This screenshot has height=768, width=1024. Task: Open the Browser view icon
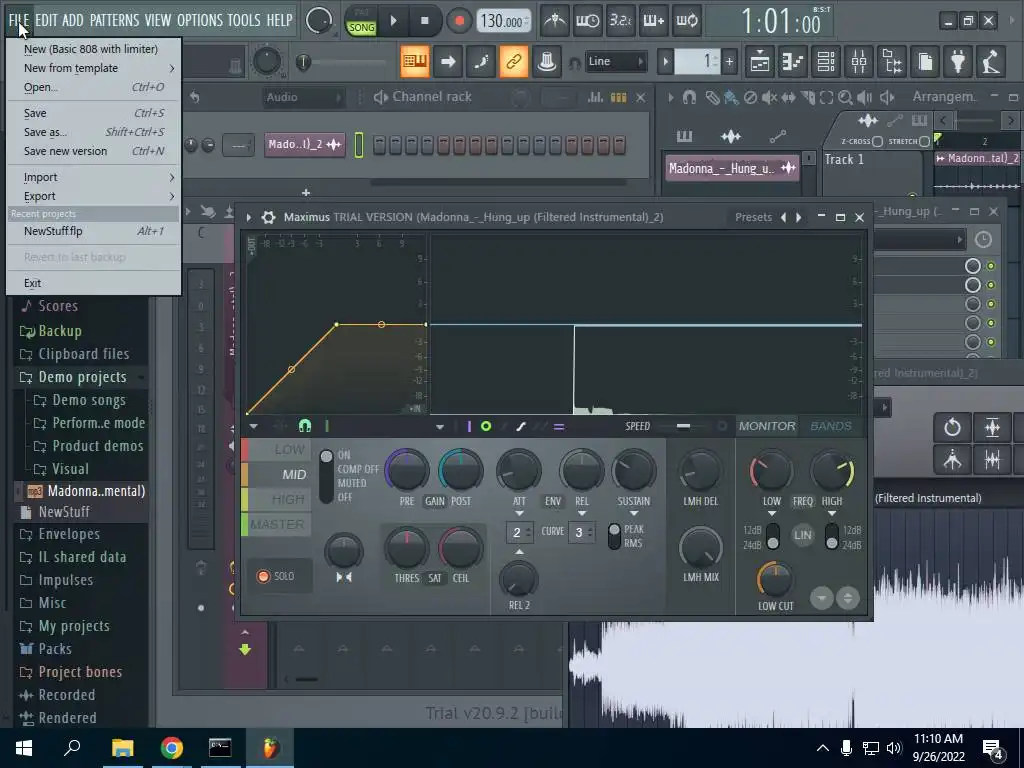click(892, 62)
